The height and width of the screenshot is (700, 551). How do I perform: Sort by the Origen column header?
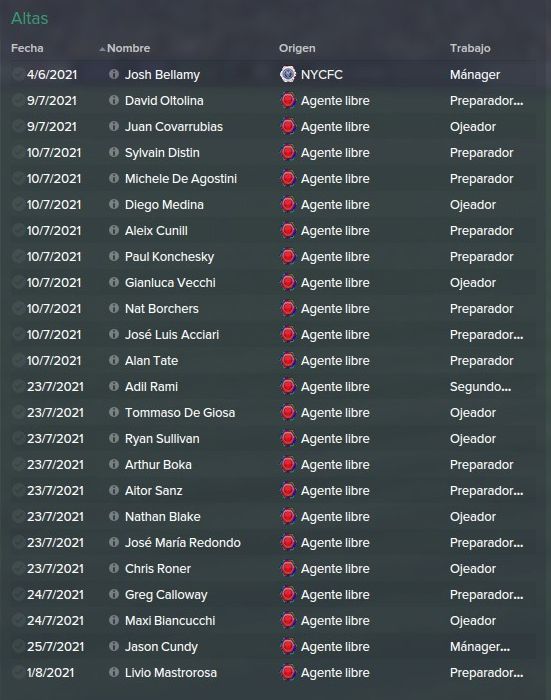(297, 48)
